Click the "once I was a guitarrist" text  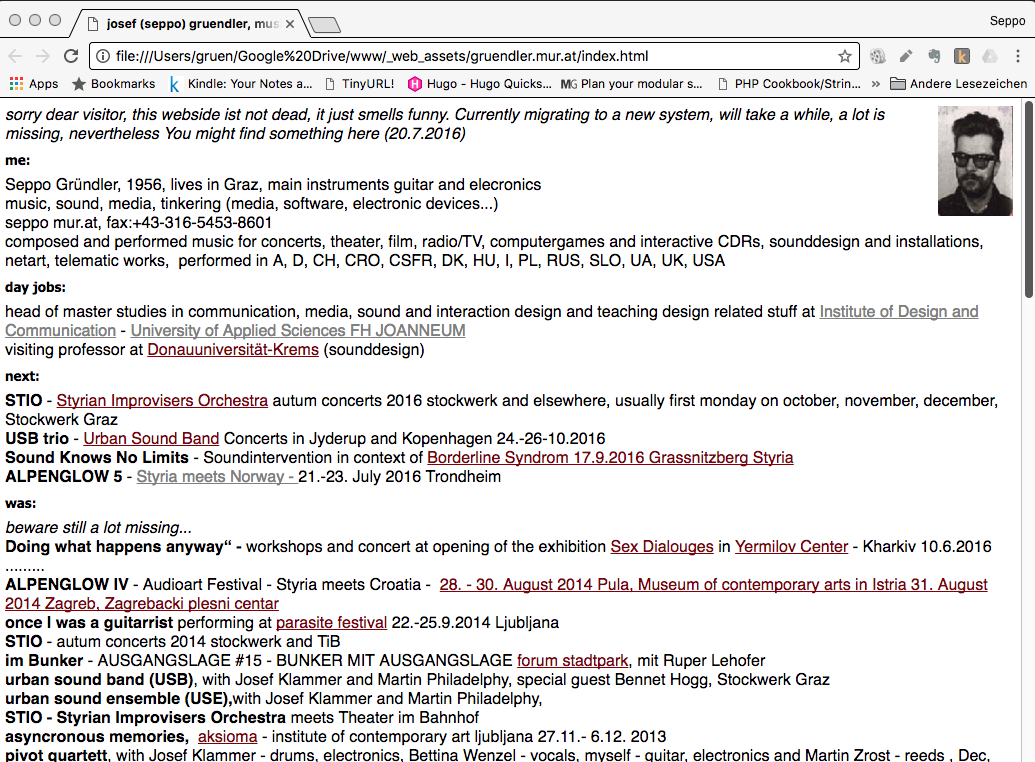89,623
